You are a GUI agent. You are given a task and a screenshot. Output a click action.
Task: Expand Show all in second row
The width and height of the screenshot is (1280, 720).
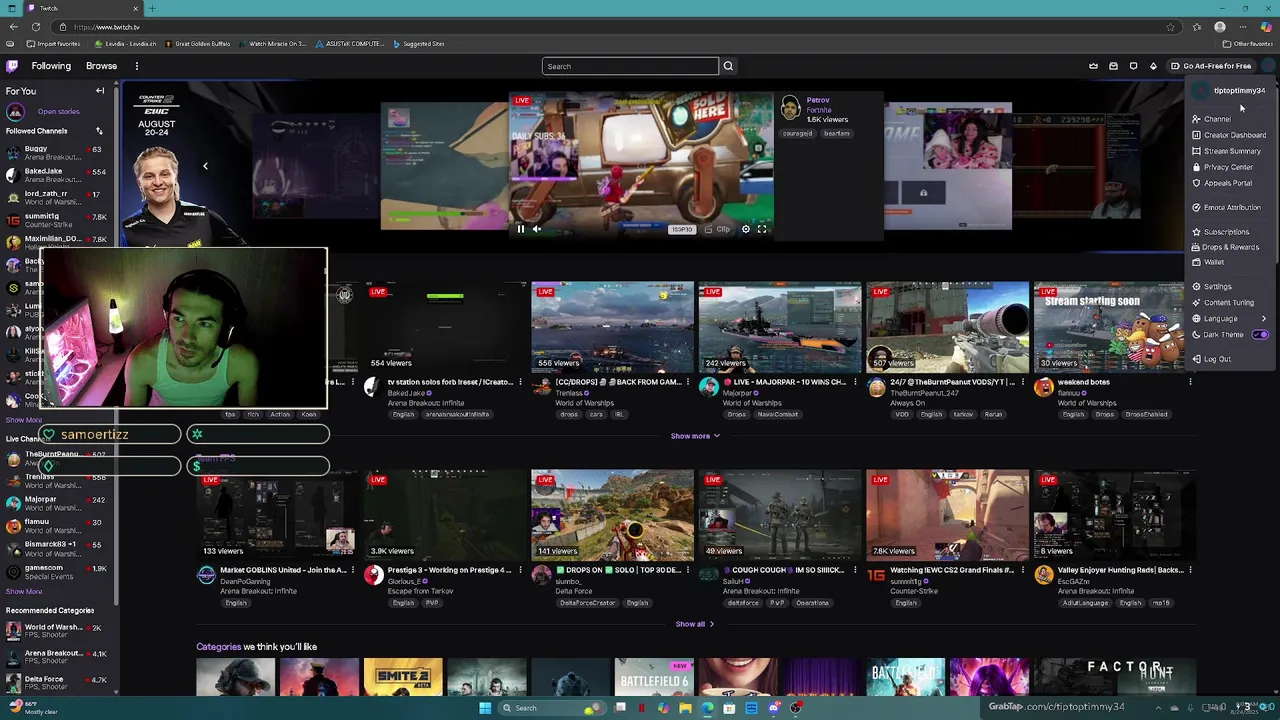coord(694,624)
